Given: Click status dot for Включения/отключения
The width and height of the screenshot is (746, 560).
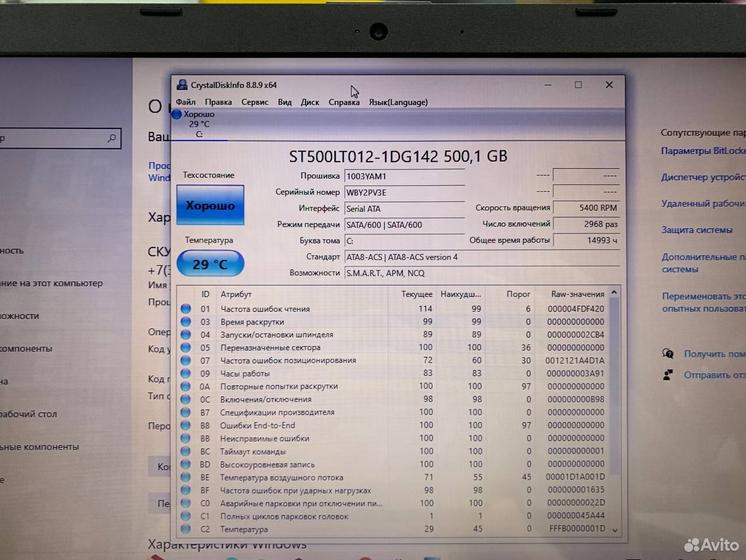Looking at the screenshot, I should pos(186,399).
